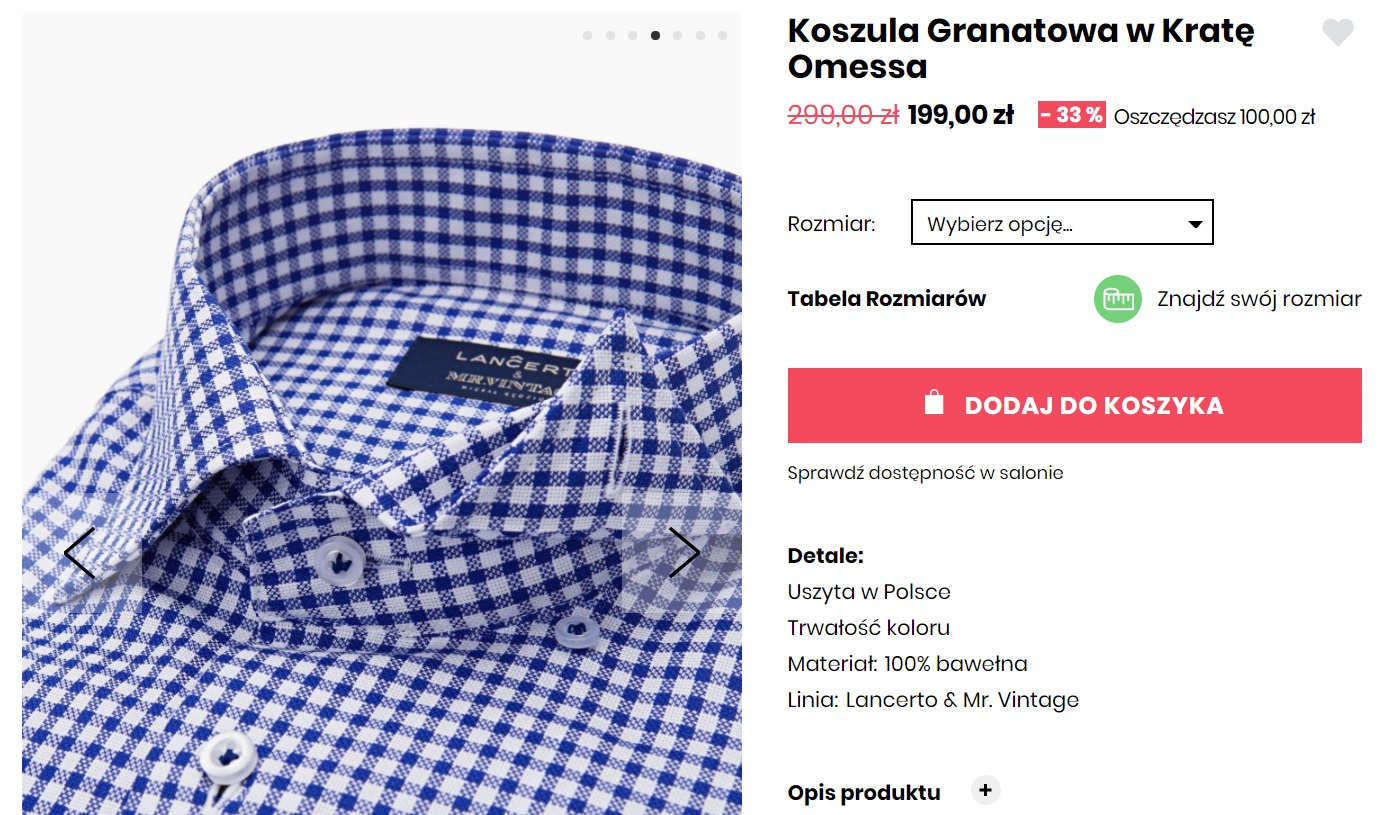The image size is (1385, 815).
Task: Show the previous product image
Action: pyautogui.click(x=80, y=552)
